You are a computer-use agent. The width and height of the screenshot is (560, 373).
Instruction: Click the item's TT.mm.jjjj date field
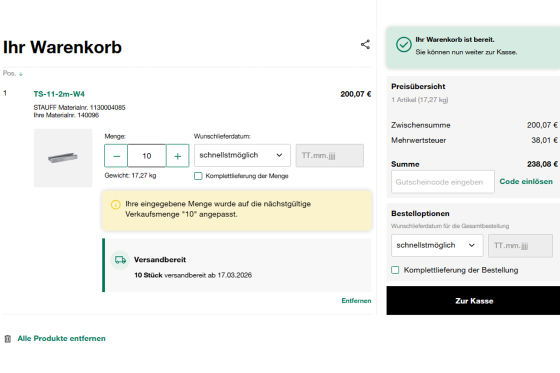(330, 155)
